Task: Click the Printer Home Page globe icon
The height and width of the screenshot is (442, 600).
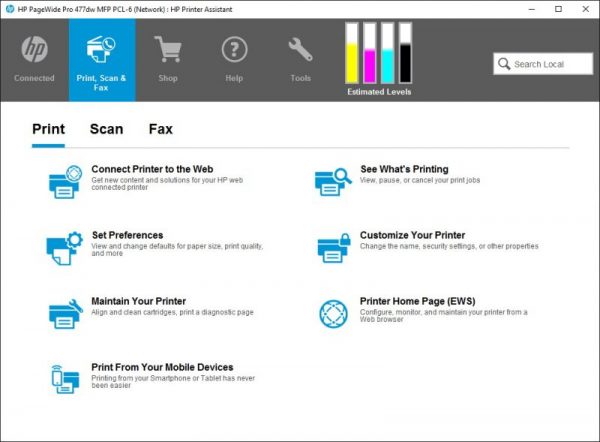Action: [x=334, y=314]
